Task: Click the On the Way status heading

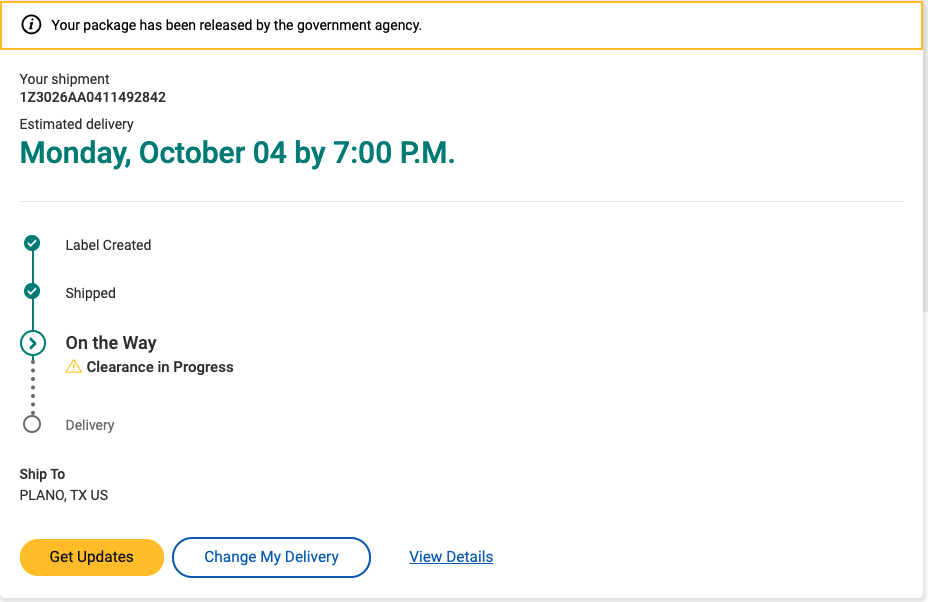Action: (111, 343)
